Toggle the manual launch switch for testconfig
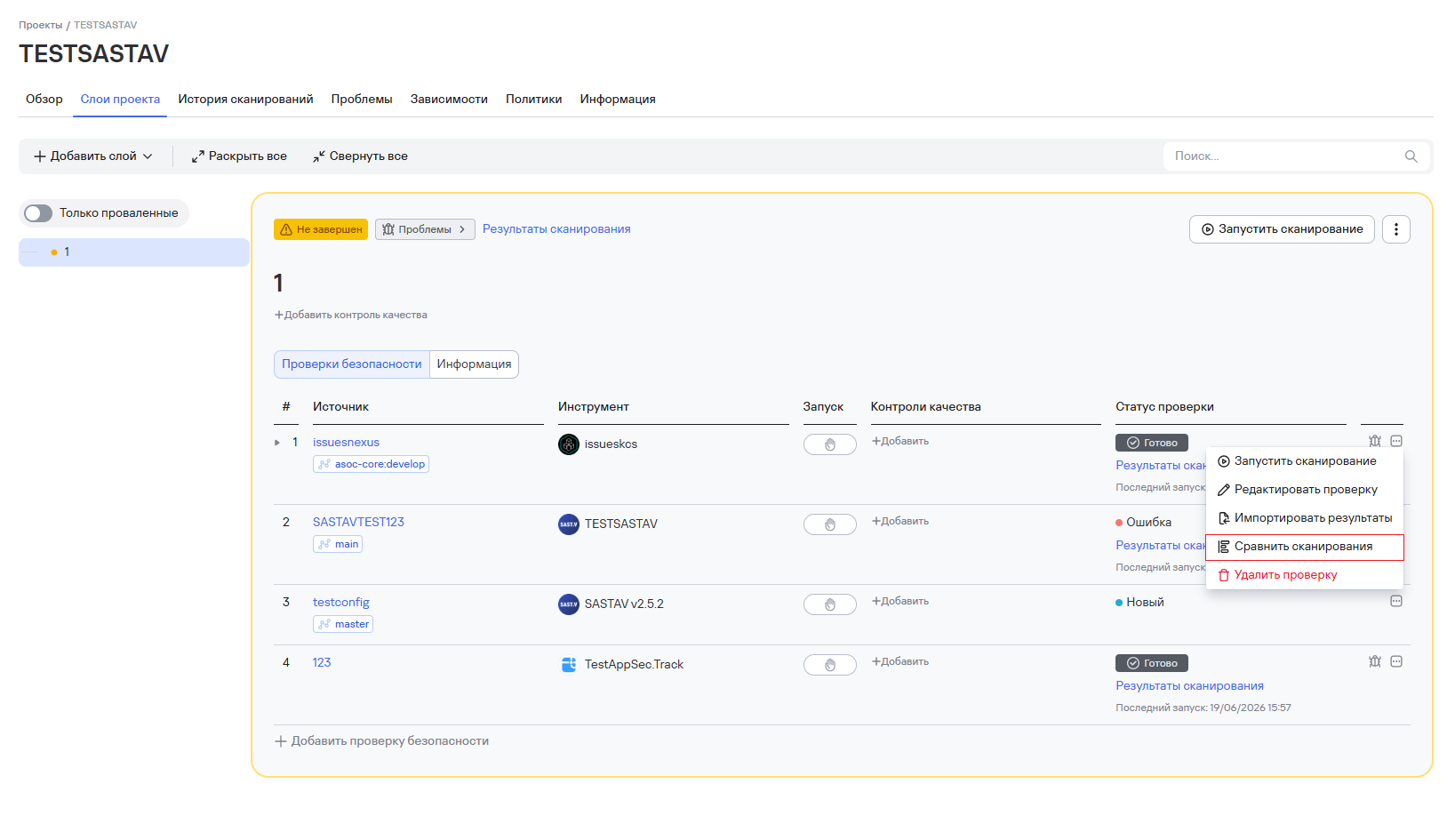 pyautogui.click(x=830, y=604)
